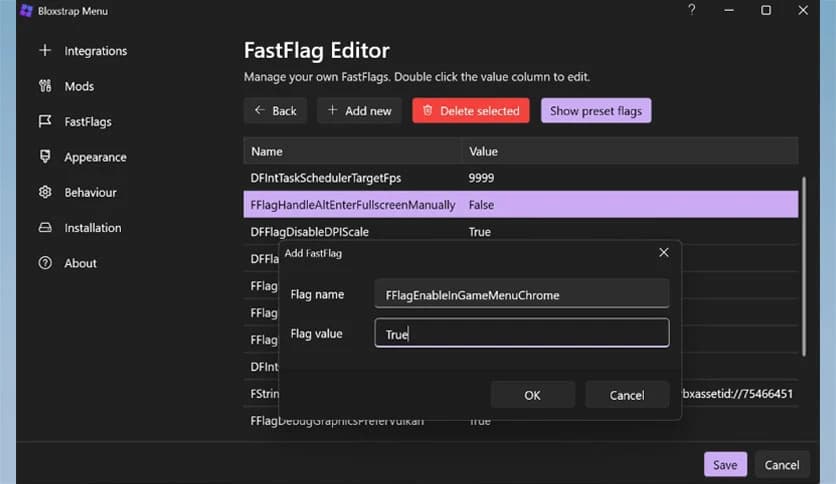Image resolution: width=836 pixels, height=484 pixels.
Task: Click inside the Flag value field
Action: pos(520,334)
